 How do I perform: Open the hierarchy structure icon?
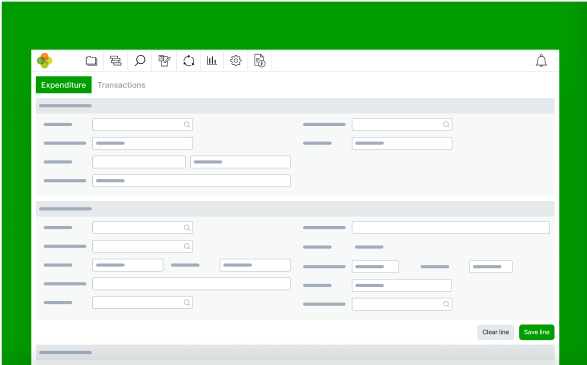click(115, 61)
